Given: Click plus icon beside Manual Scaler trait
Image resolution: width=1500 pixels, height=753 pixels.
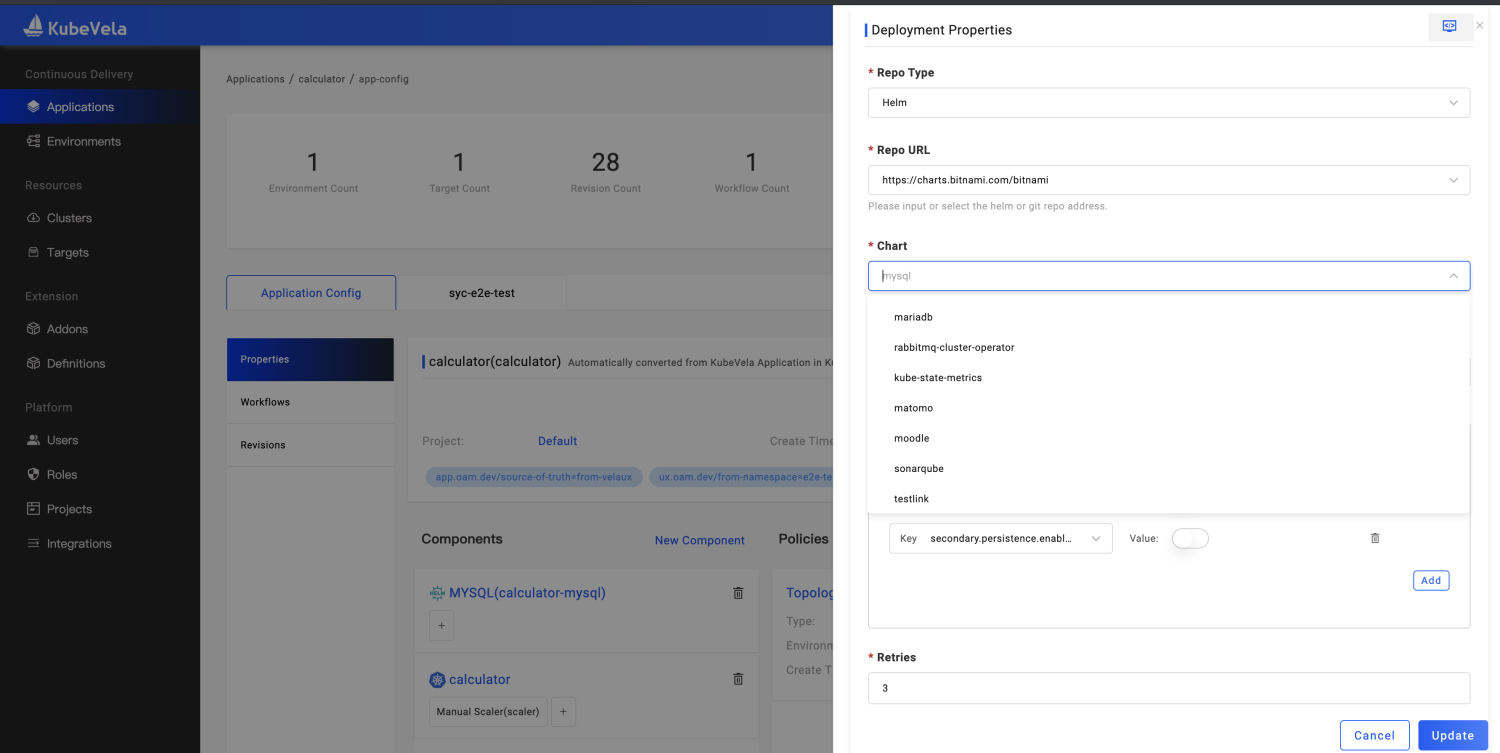Looking at the screenshot, I should (x=562, y=711).
